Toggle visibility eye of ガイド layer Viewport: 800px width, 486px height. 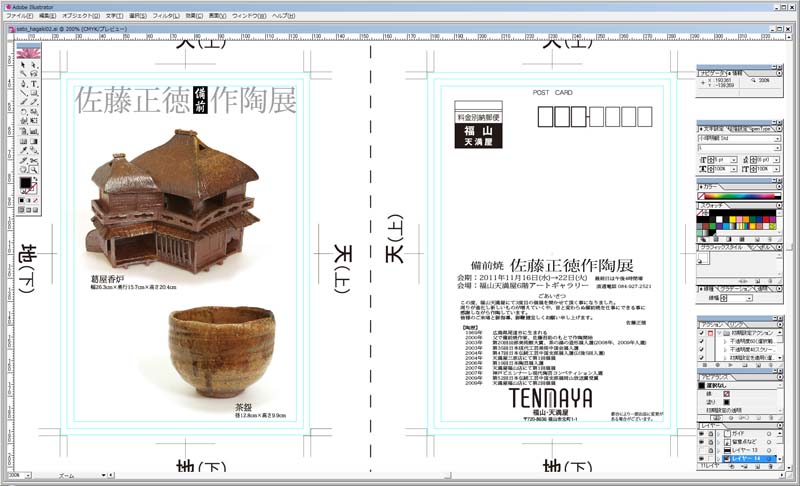coord(702,433)
